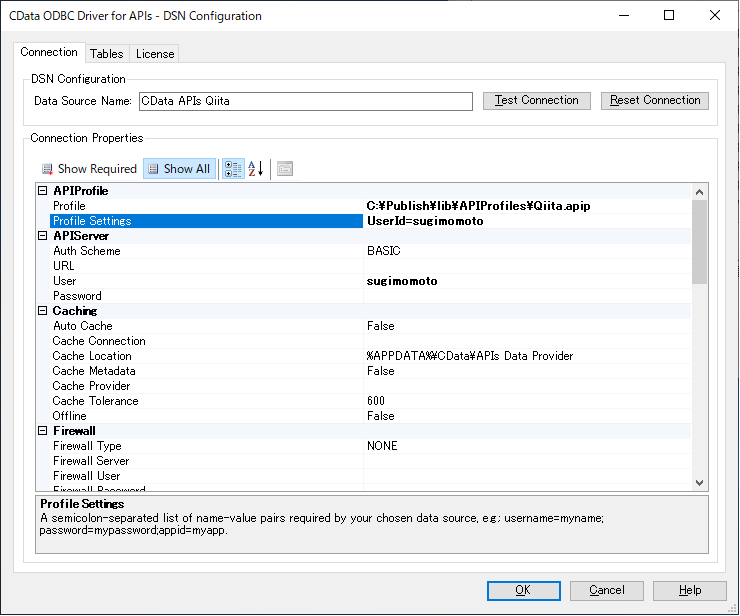Collapse the APIServer category
This screenshot has width=740, height=616.
(x=42, y=236)
